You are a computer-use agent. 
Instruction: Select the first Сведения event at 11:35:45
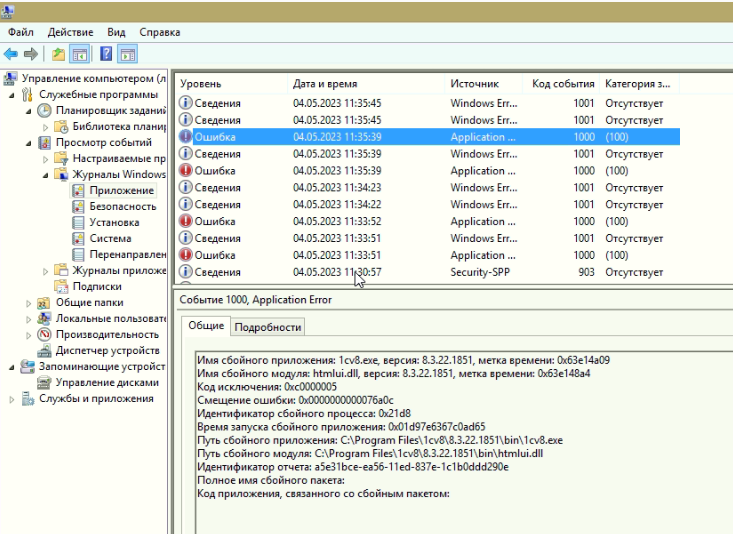coord(428,103)
